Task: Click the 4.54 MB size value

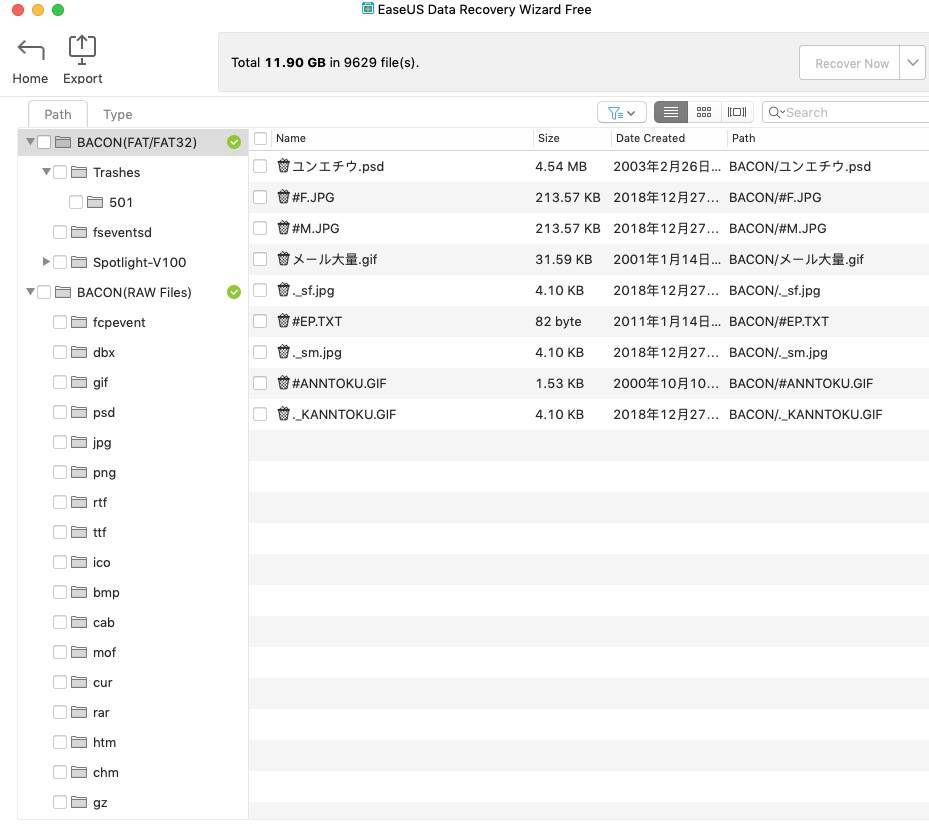Action: (x=561, y=166)
